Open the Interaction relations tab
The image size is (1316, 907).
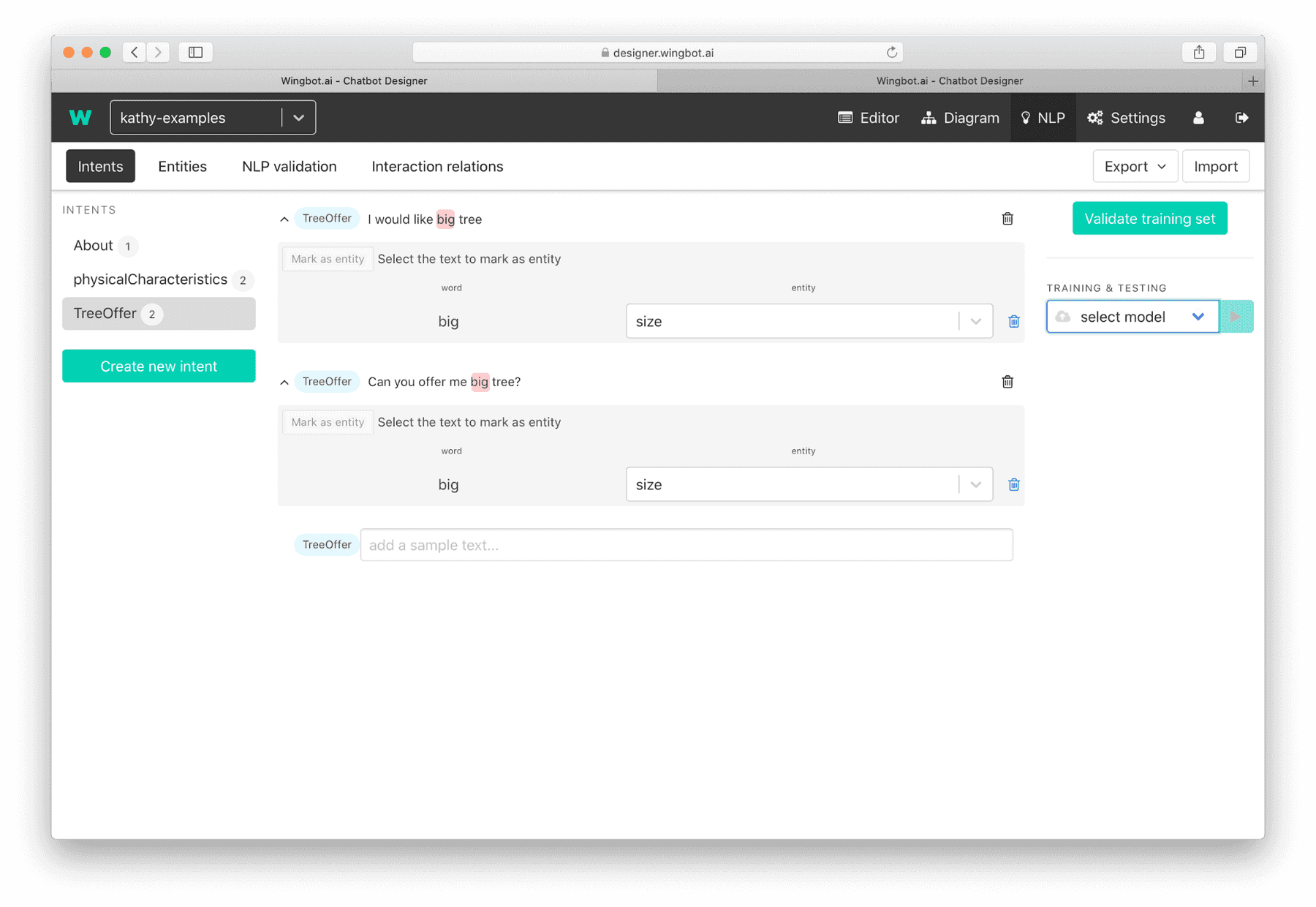point(436,166)
